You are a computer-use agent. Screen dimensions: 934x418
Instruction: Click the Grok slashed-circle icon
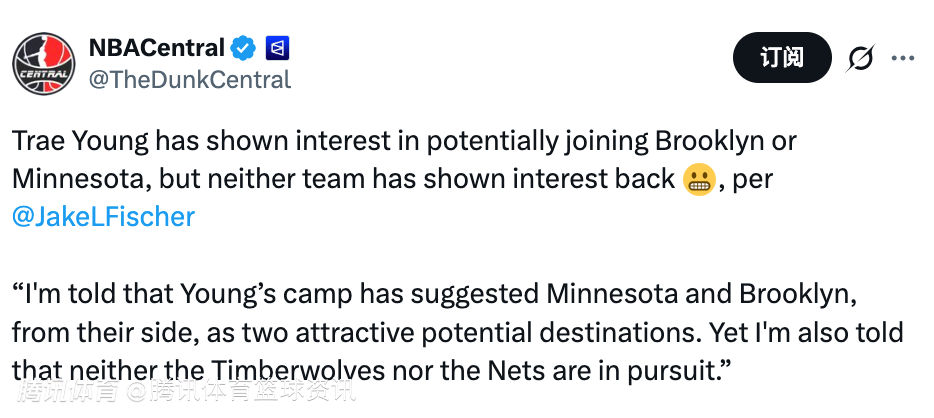(859, 58)
